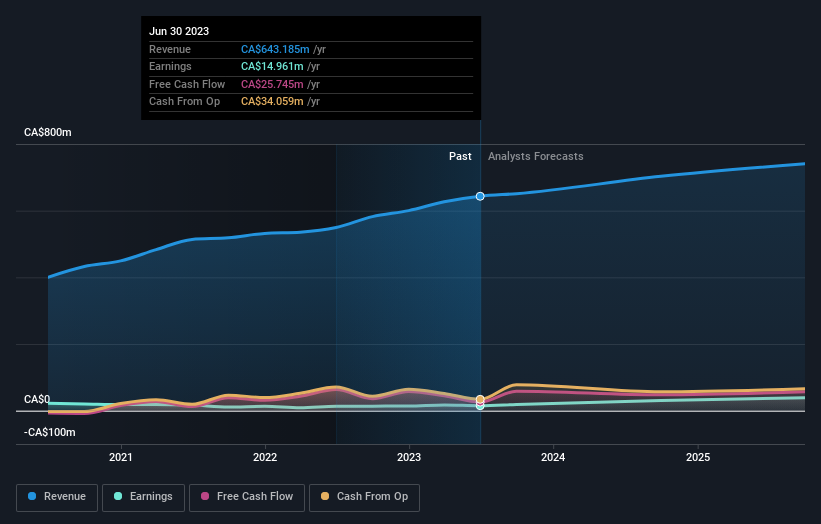Screen dimensions: 821x524
Task: Click the Earnings value CA$14.961m
Action: (x=272, y=66)
